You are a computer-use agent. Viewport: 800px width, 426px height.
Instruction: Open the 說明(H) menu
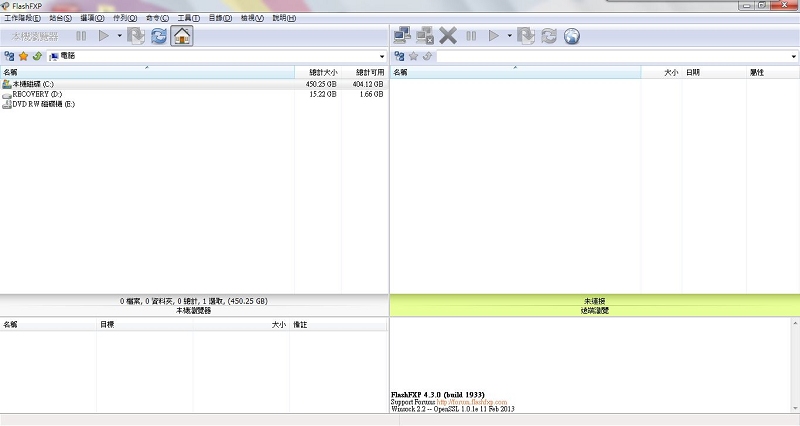coord(284,18)
